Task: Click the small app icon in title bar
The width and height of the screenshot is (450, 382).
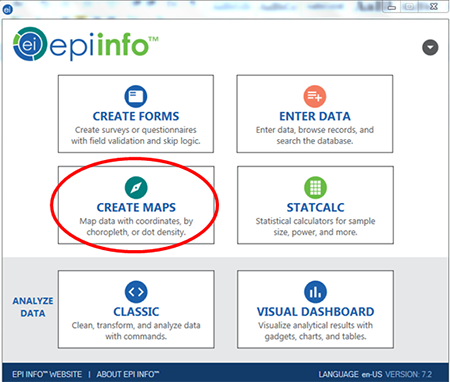Action: click(7, 9)
